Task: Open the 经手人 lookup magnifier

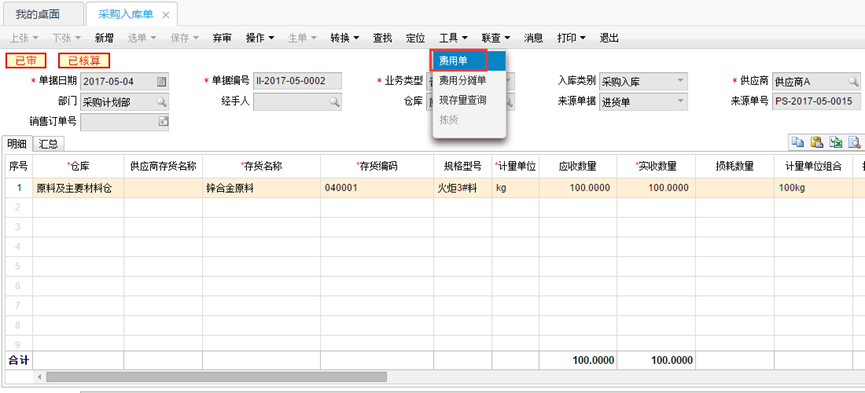Action: tap(334, 102)
